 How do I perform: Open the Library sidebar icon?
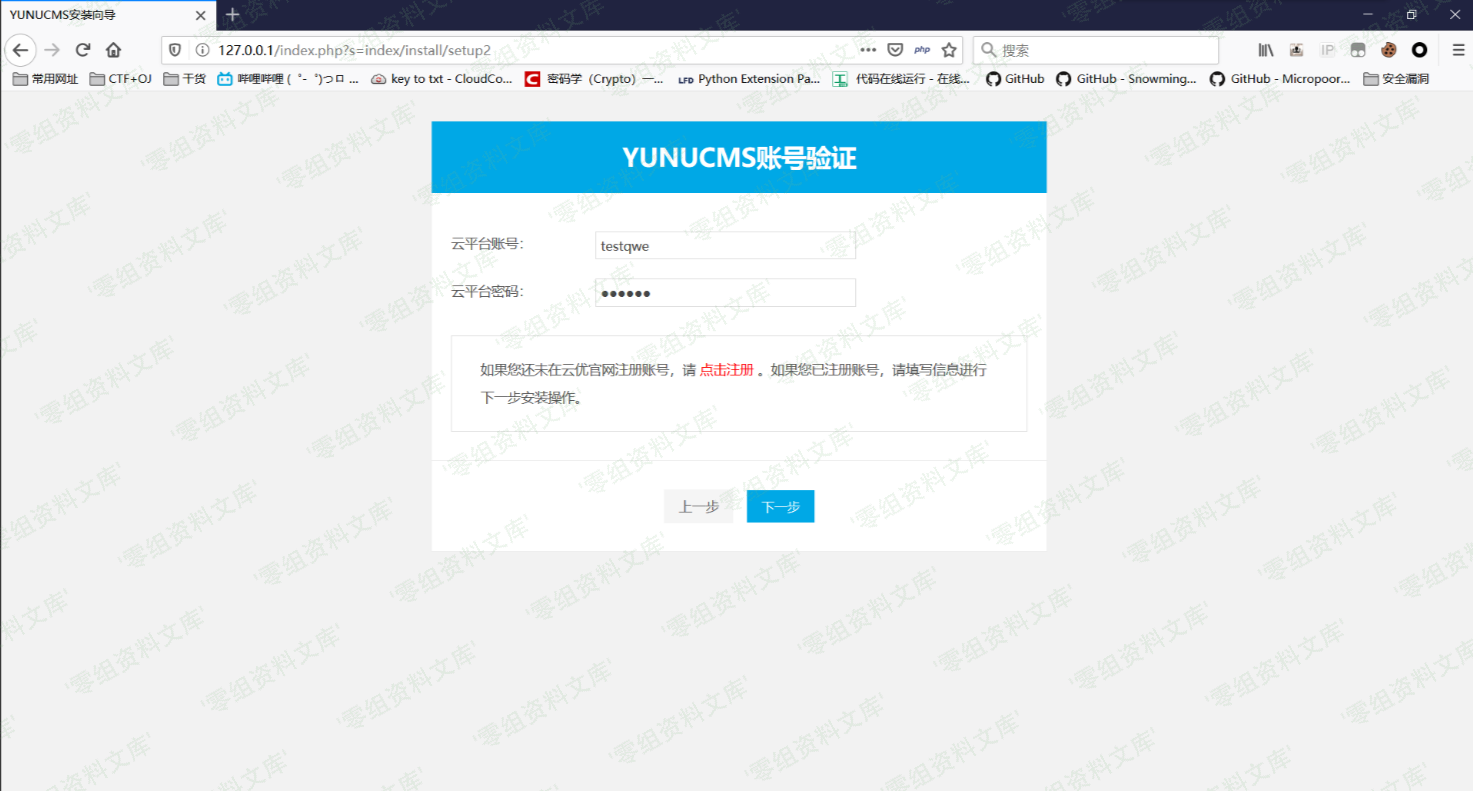click(1265, 50)
